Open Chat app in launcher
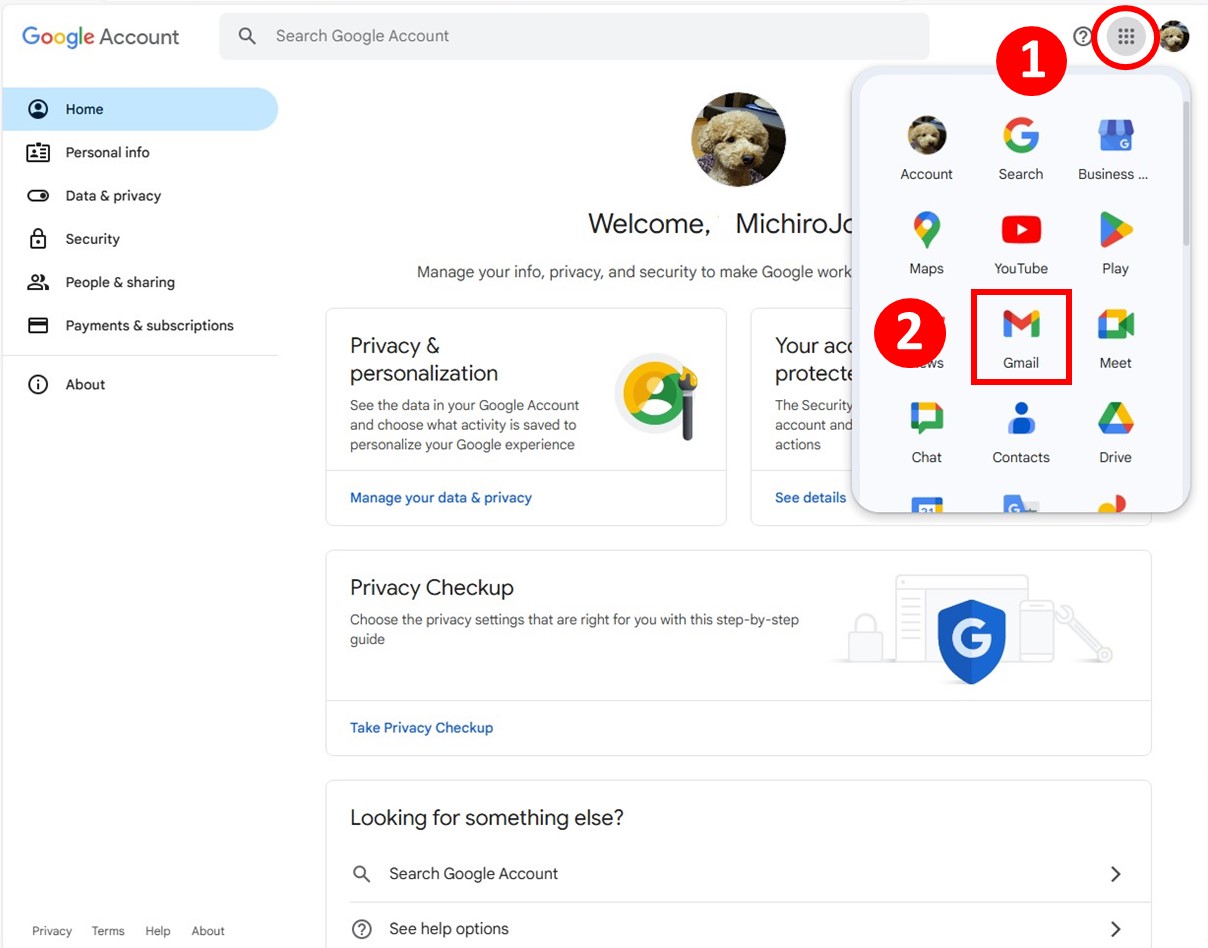The width and height of the screenshot is (1208, 948). (926, 433)
